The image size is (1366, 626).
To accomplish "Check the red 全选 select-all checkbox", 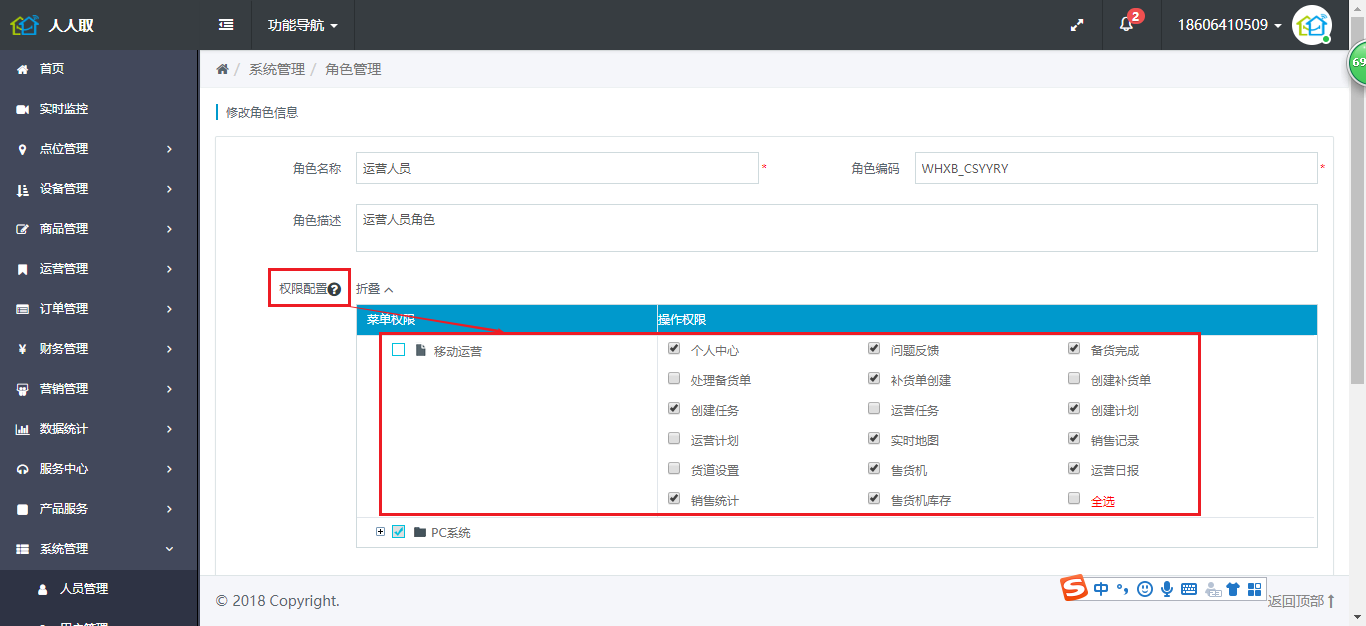I will [1074, 499].
